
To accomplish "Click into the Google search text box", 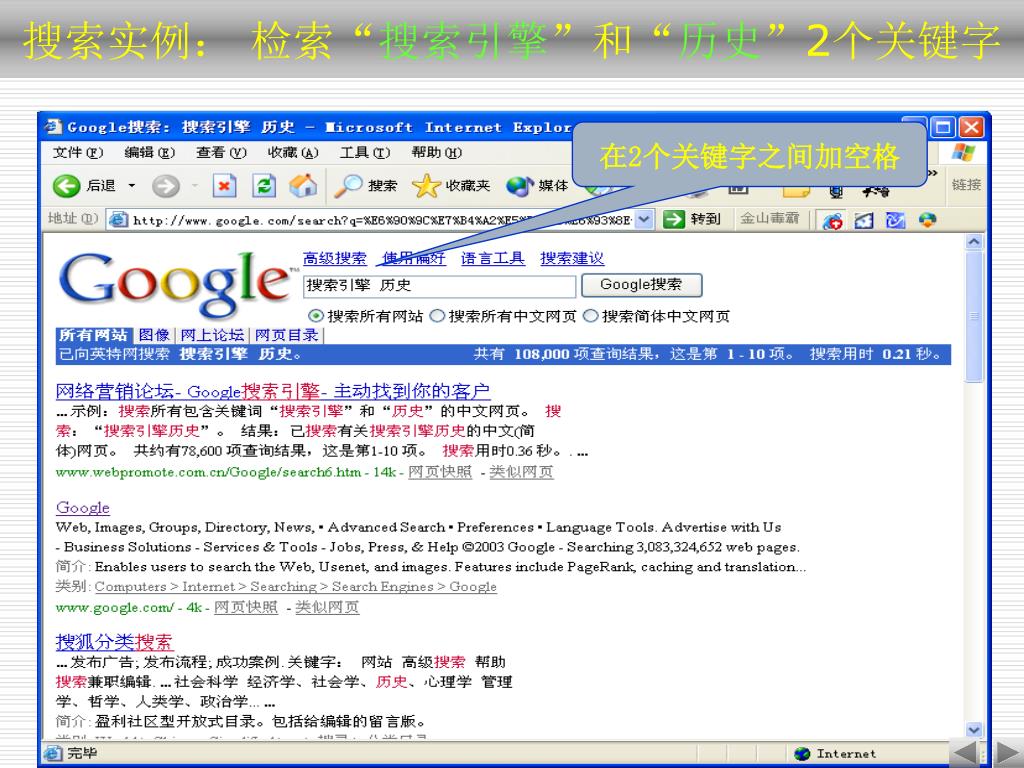I will click(x=440, y=285).
